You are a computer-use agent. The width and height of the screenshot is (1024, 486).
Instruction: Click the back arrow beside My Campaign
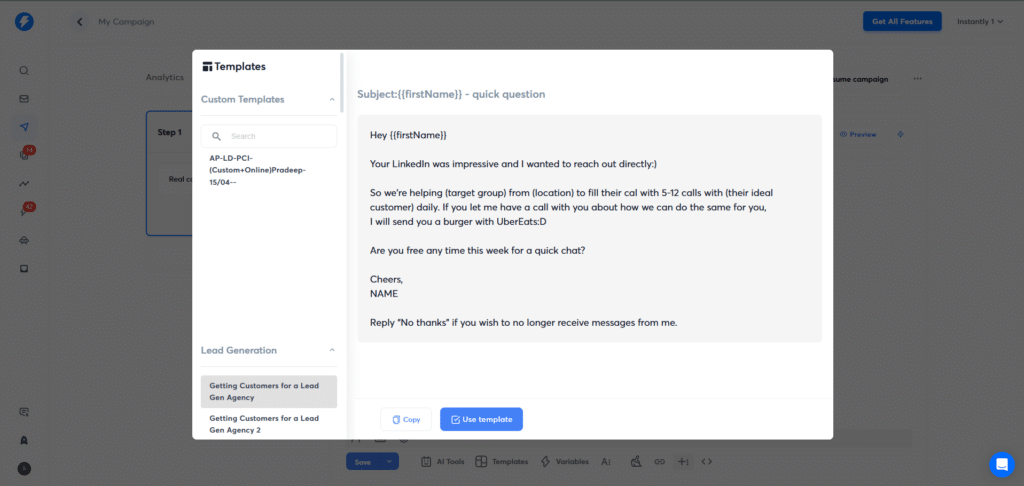point(80,22)
